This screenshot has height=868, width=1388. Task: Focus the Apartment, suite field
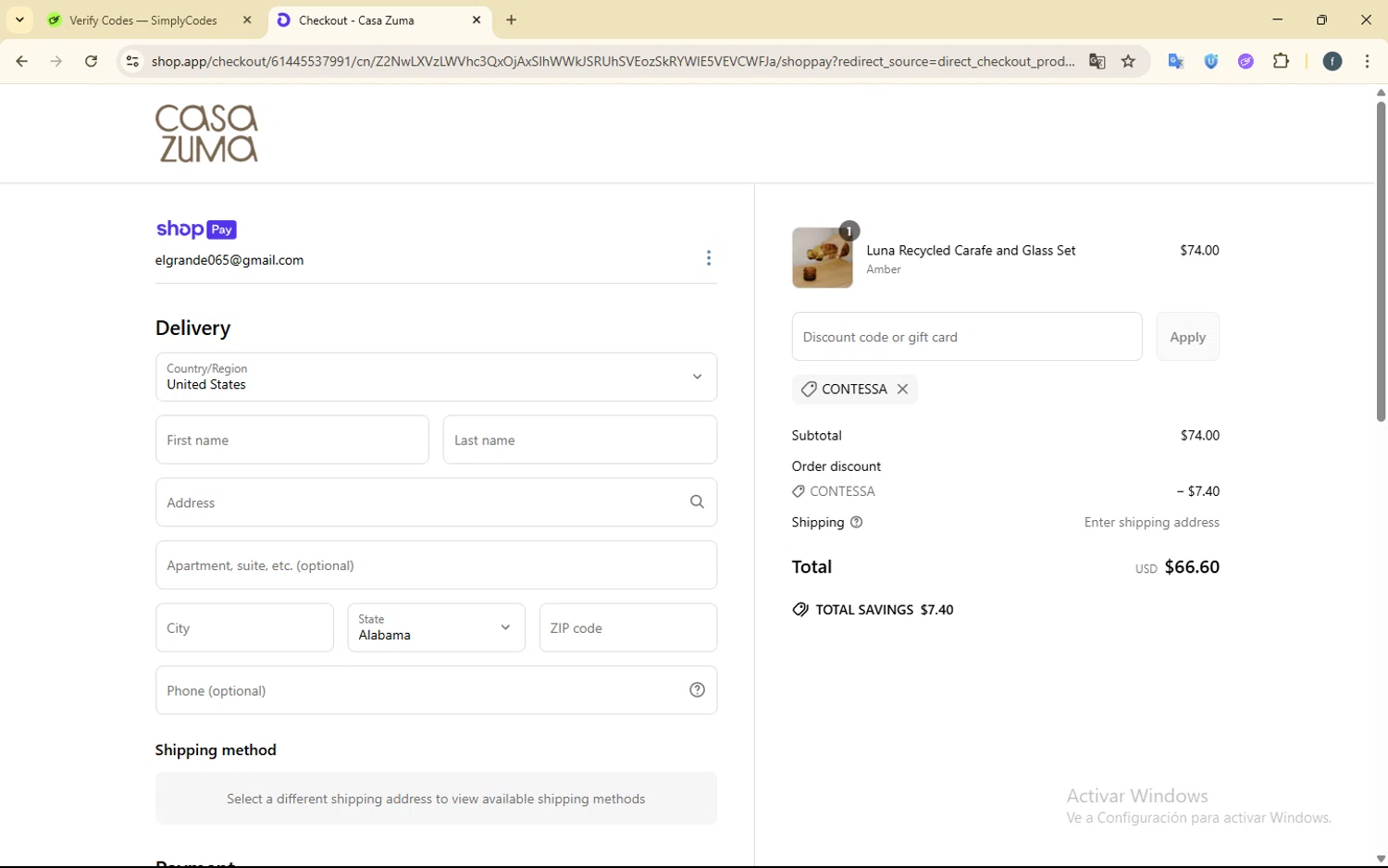click(x=436, y=564)
